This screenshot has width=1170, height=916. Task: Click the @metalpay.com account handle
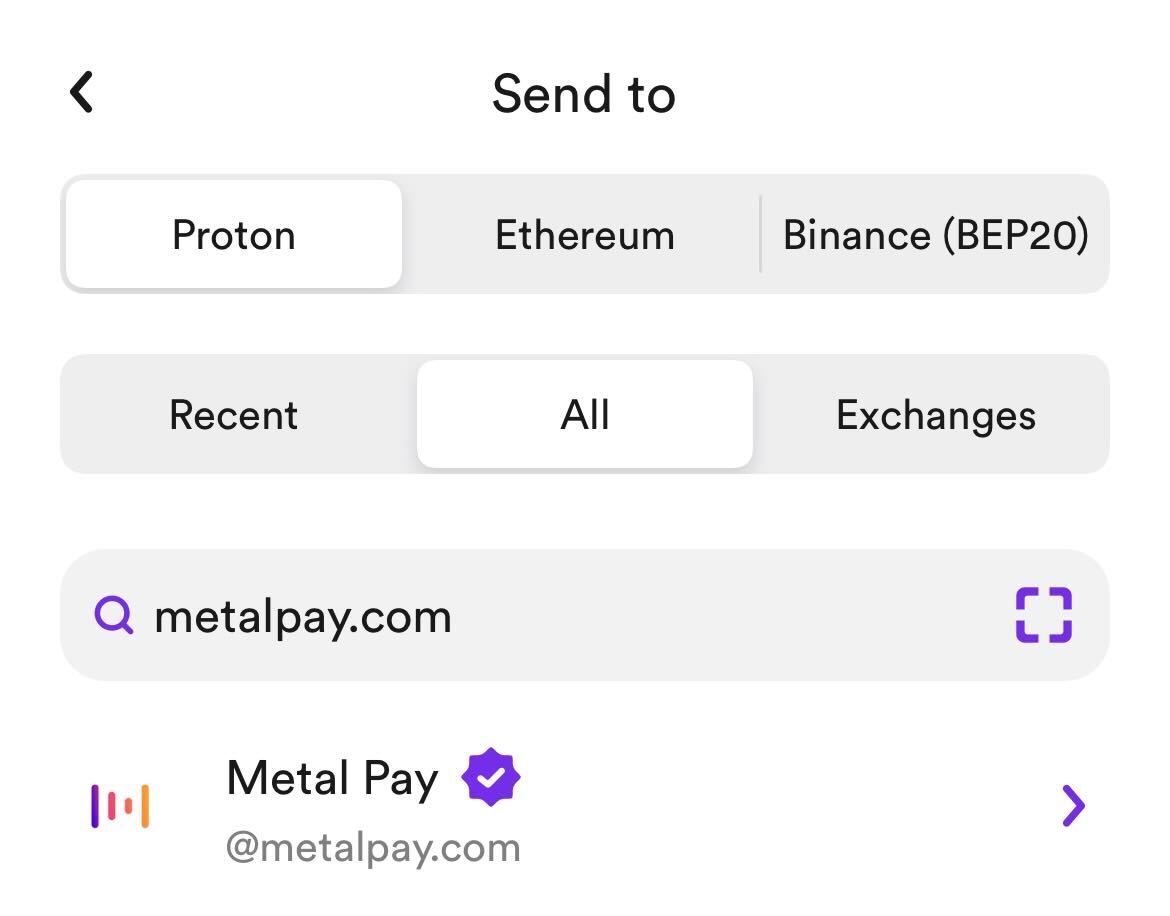tap(373, 848)
